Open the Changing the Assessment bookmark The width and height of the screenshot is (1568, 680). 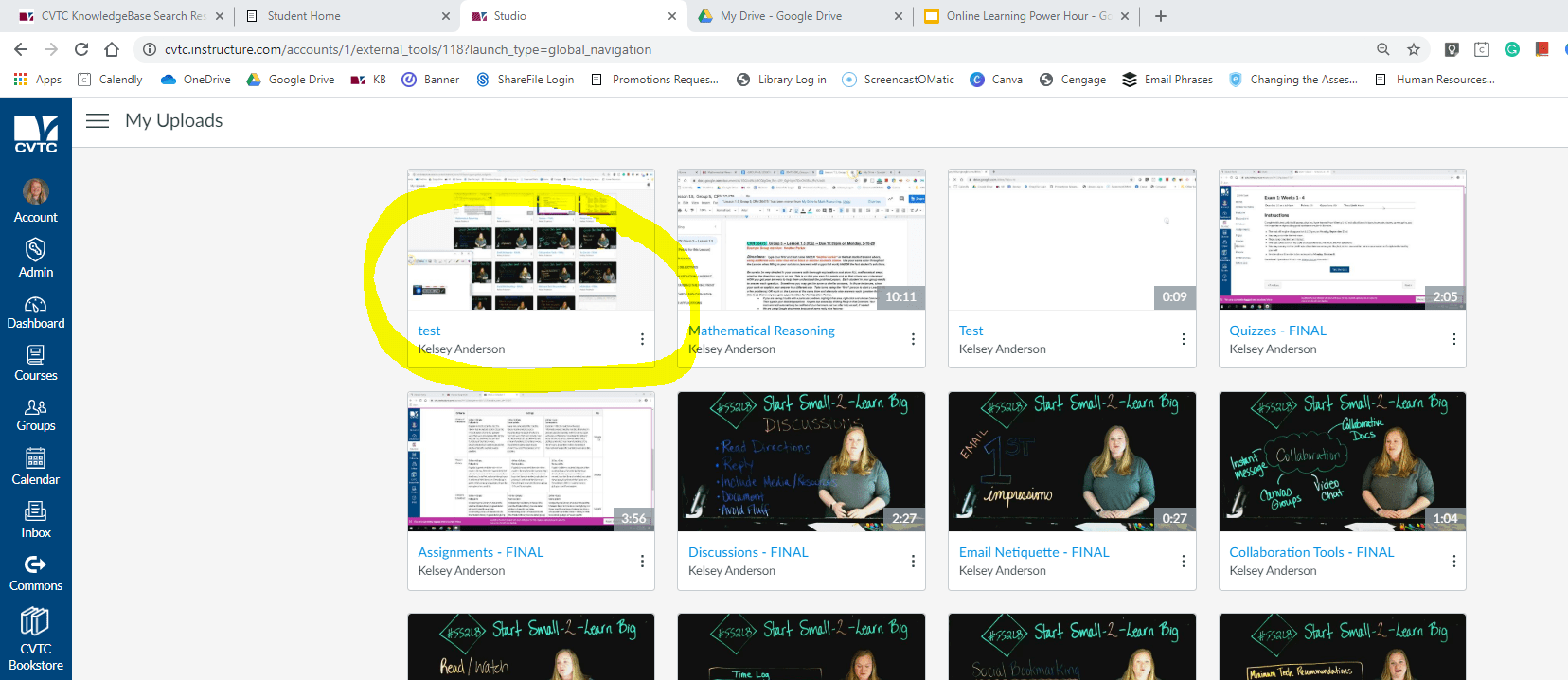click(1293, 80)
